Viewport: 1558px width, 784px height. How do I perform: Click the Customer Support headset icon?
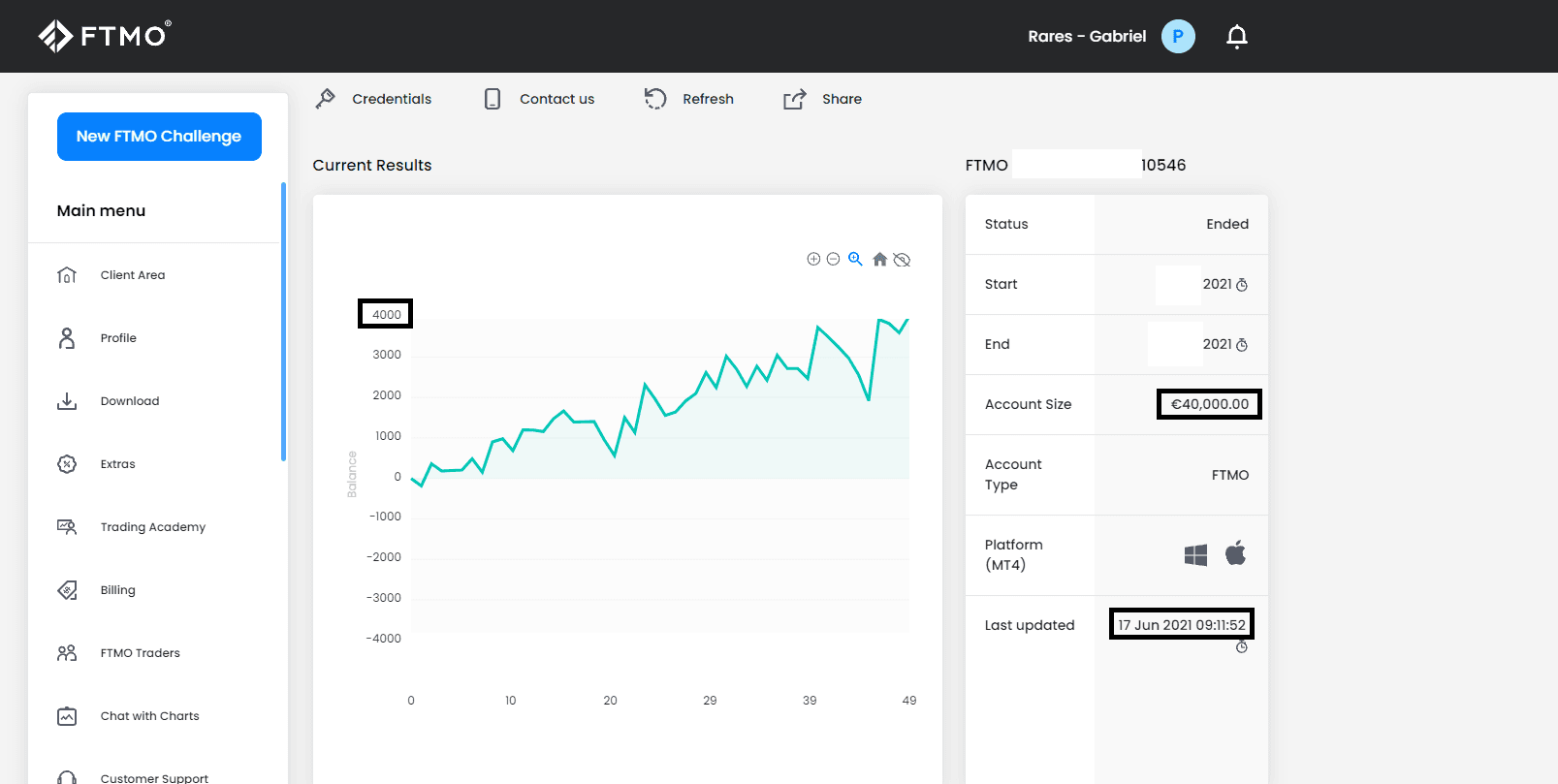pyautogui.click(x=67, y=777)
